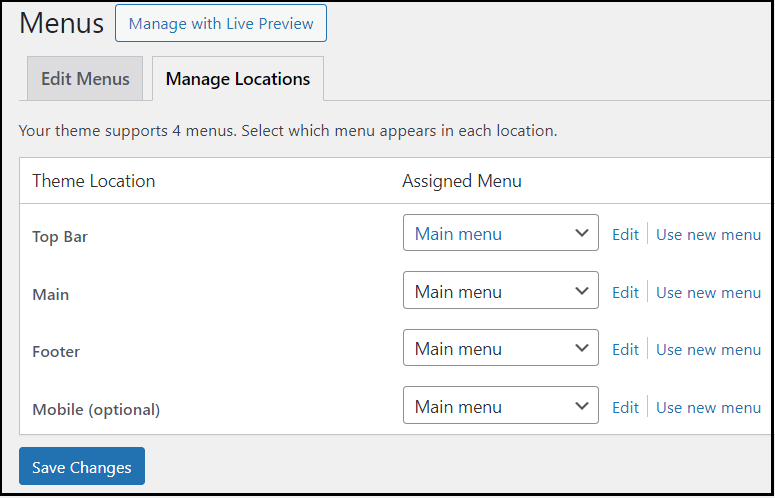775x498 pixels.
Task: Choose Use new menu in Footer row
Action: pos(708,350)
